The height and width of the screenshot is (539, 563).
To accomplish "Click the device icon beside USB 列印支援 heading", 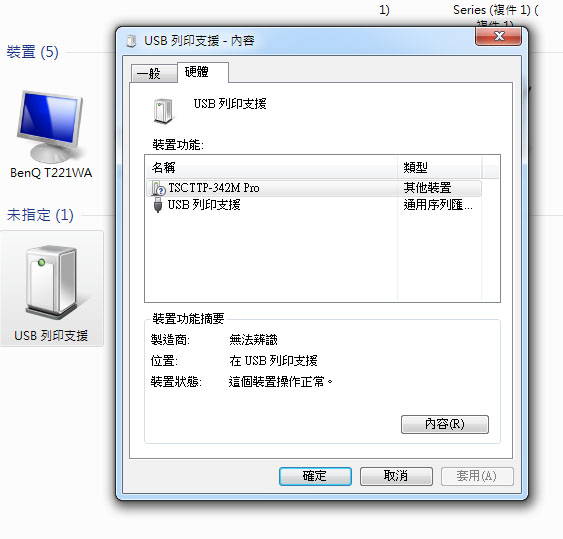I will (x=163, y=111).
